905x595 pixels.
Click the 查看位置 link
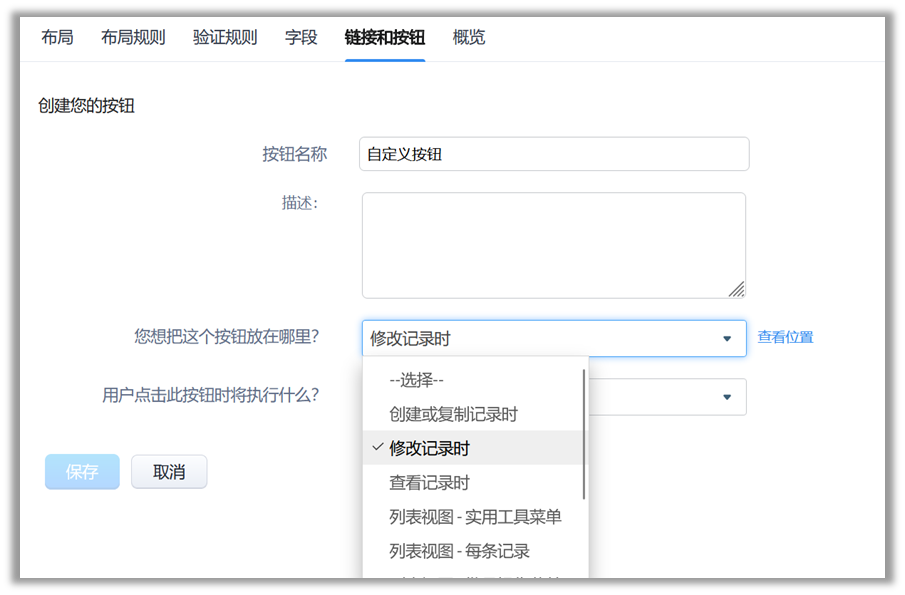point(785,337)
